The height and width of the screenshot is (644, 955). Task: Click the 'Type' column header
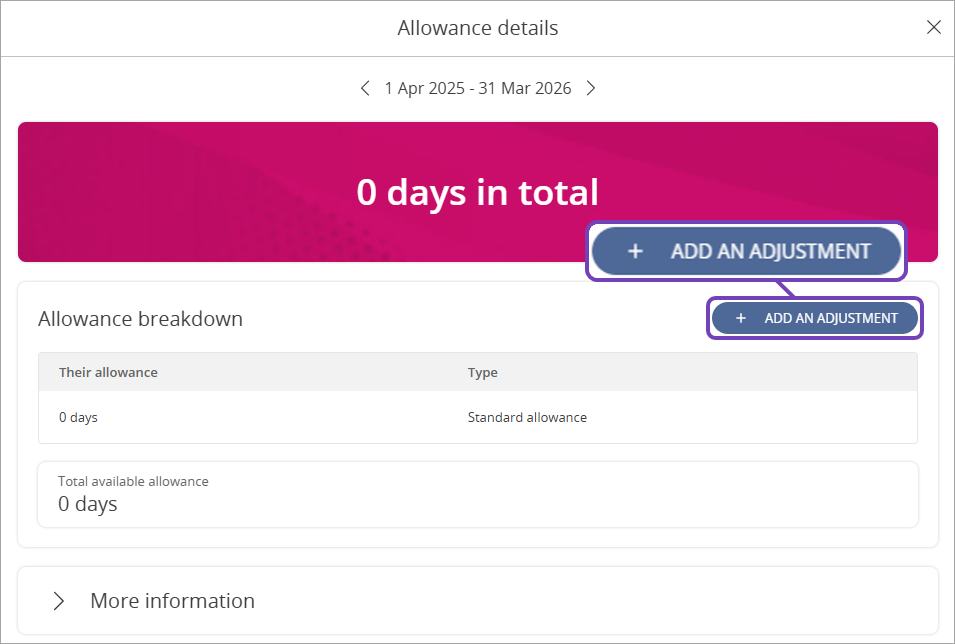[482, 372]
